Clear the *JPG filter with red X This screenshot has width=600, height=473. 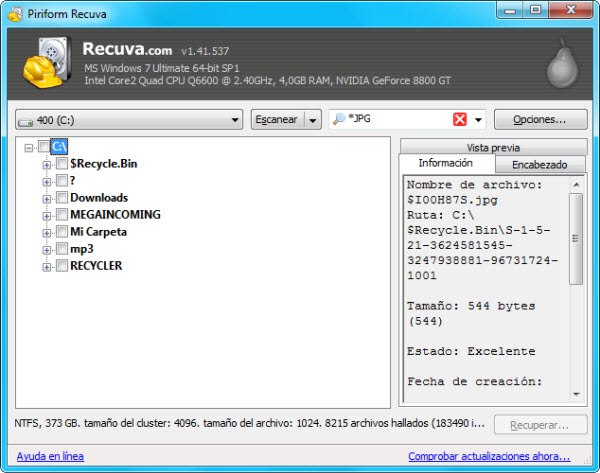(460, 119)
